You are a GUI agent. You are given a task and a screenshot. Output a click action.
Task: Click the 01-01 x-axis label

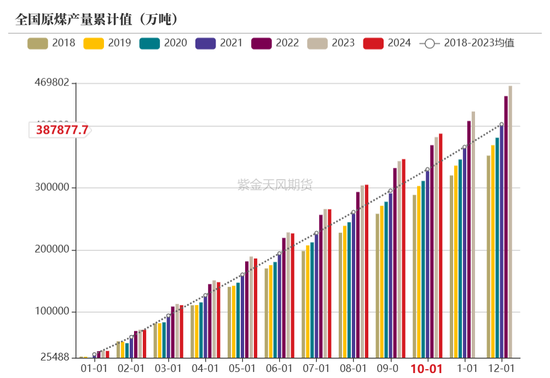pos(94,369)
